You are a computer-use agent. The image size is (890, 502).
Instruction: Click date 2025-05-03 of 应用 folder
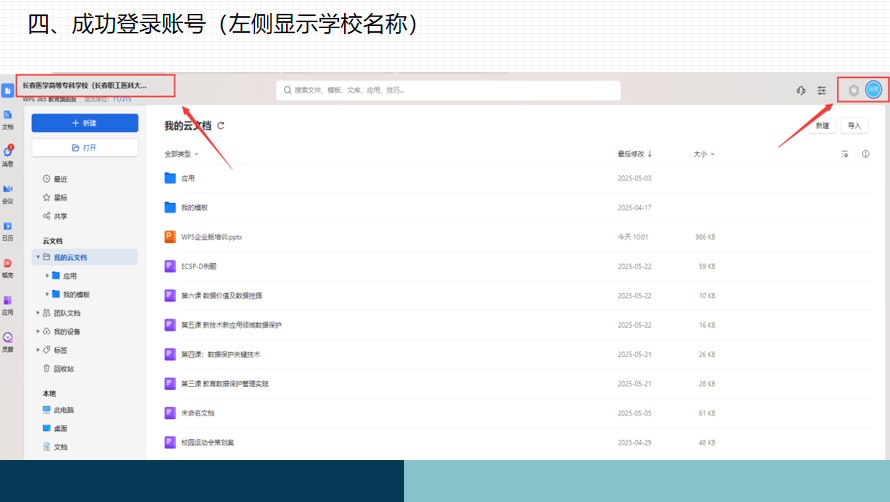point(635,178)
